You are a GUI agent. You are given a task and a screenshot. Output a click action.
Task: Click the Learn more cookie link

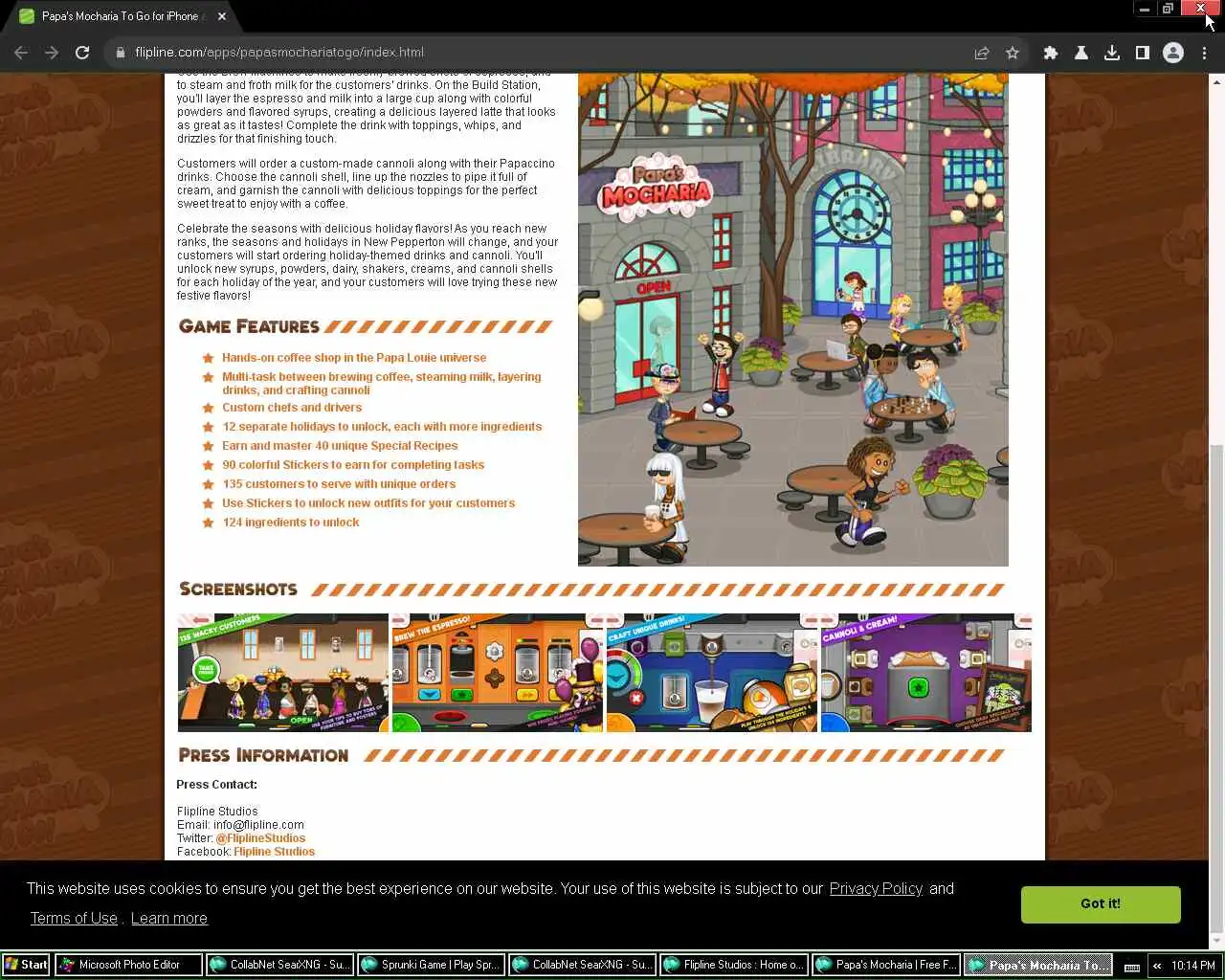coord(168,919)
